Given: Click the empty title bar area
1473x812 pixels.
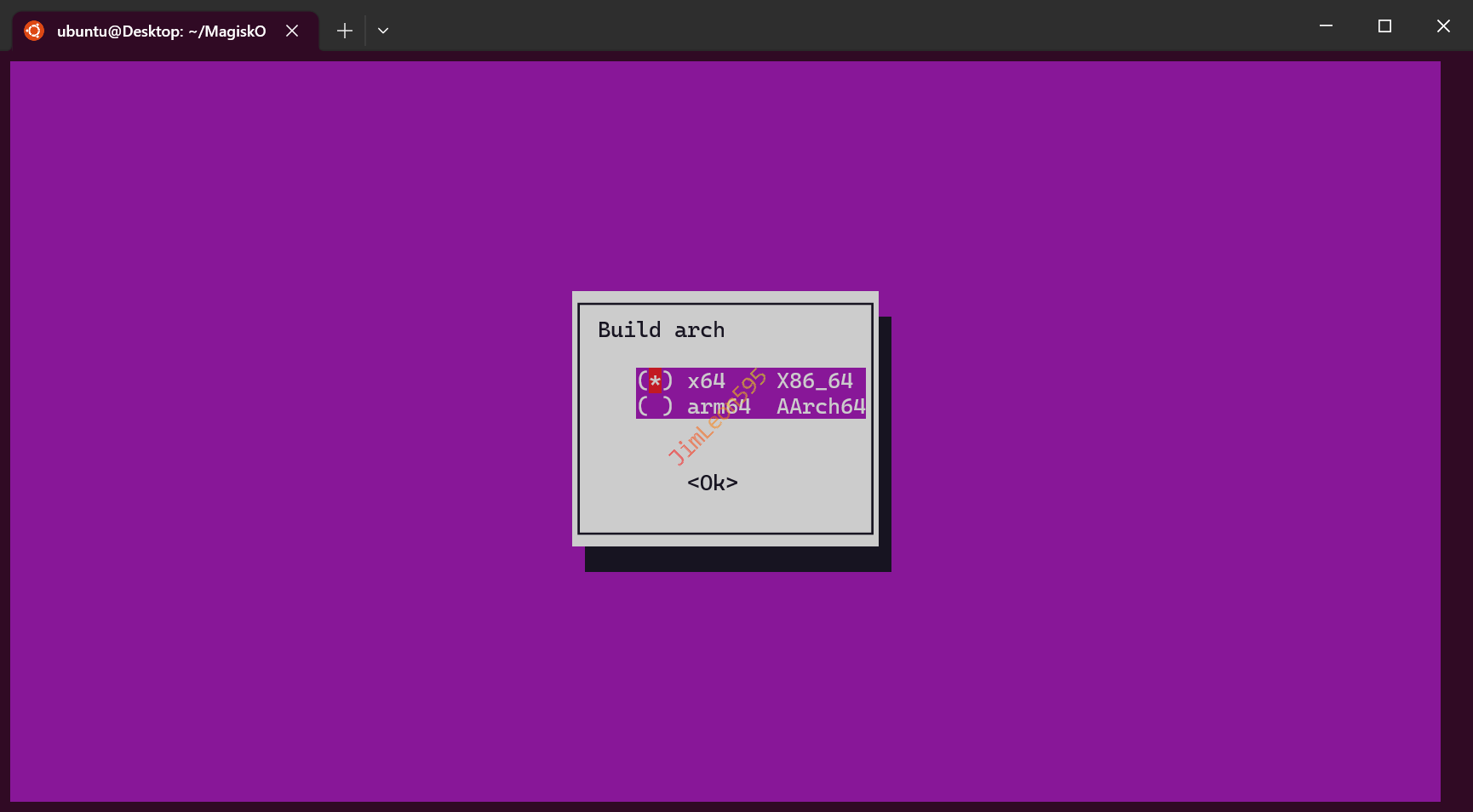Looking at the screenshot, I should coord(851,26).
